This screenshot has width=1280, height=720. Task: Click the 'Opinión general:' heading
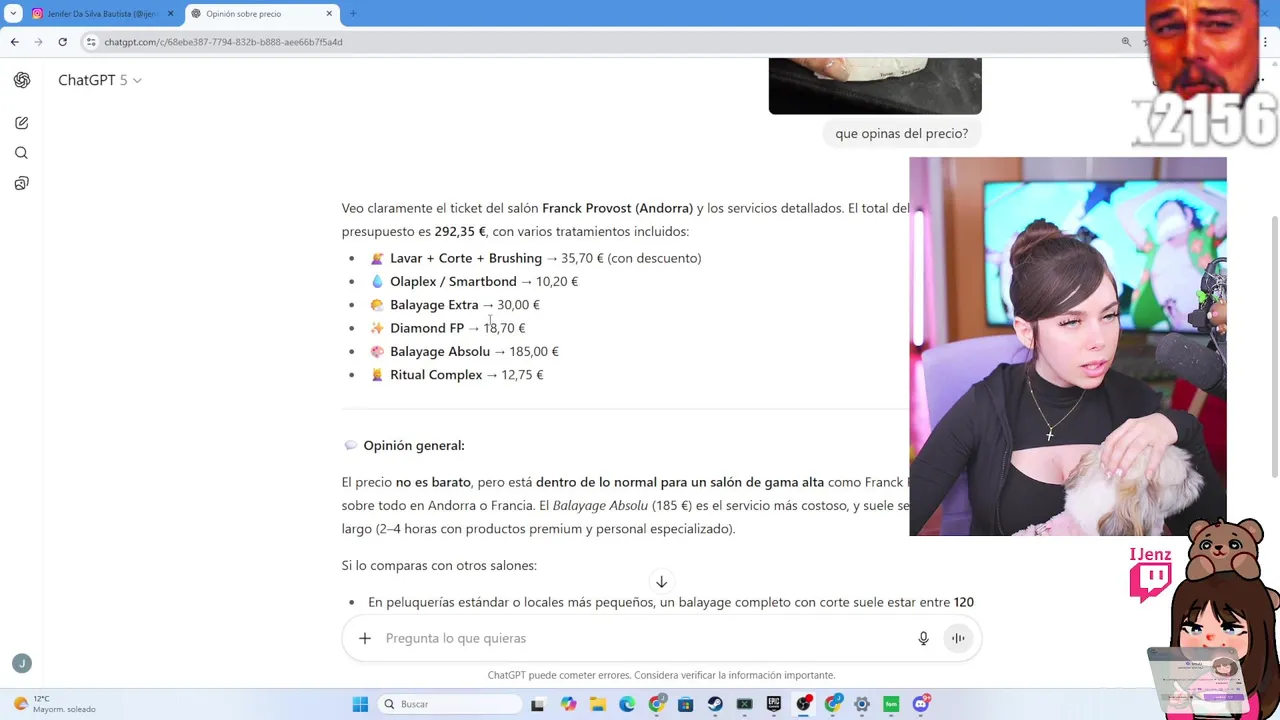tap(414, 445)
